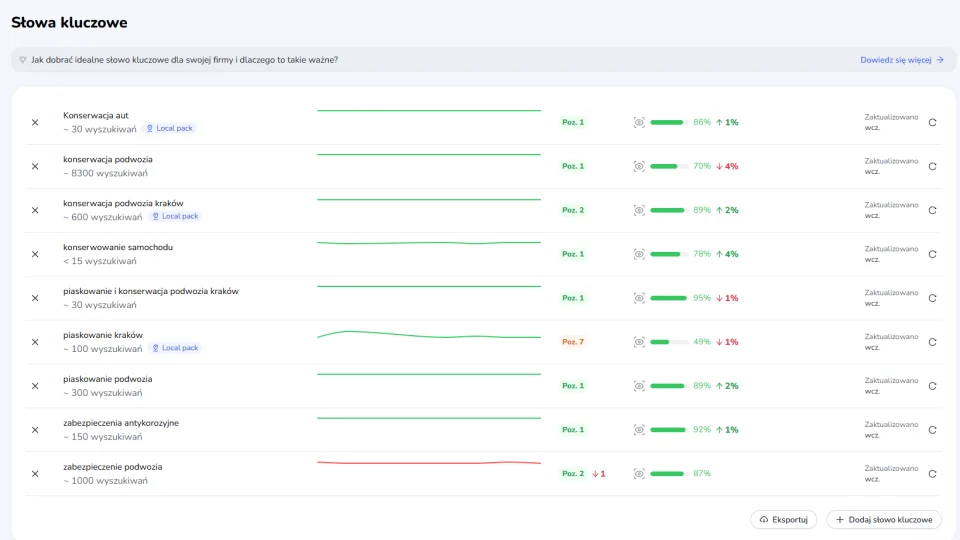Refresh the 'Konserwacja aut' keyword data
Screen dimensions: 960x540
click(932, 122)
